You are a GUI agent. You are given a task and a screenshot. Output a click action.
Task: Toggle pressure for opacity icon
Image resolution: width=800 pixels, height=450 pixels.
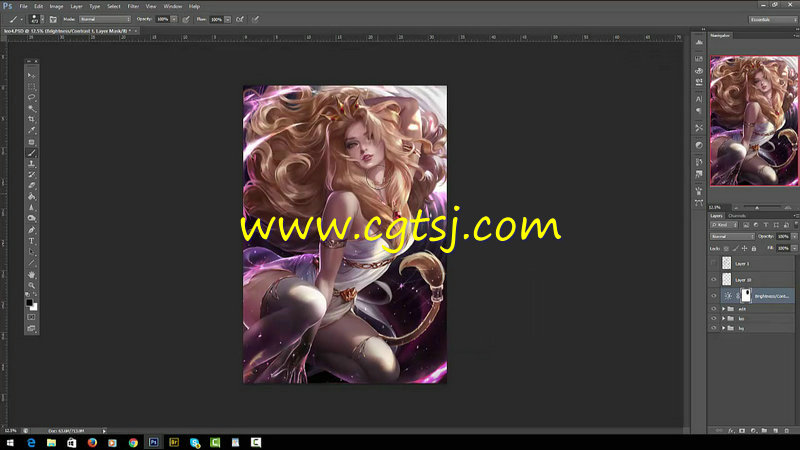[x=186, y=19]
